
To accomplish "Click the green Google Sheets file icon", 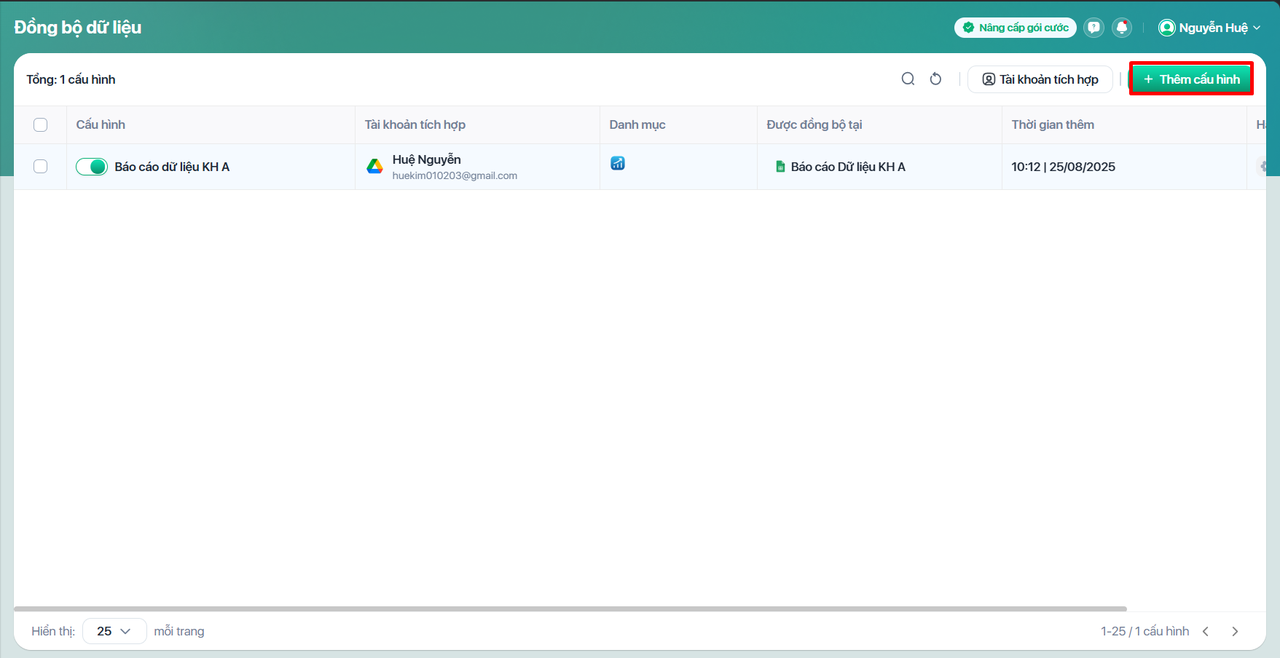I will click(780, 167).
